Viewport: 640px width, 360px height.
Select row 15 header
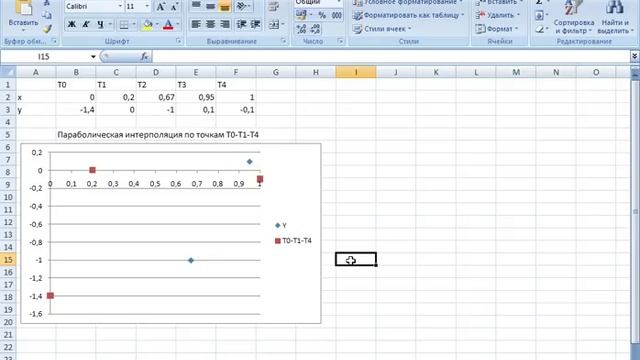point(8,260)
